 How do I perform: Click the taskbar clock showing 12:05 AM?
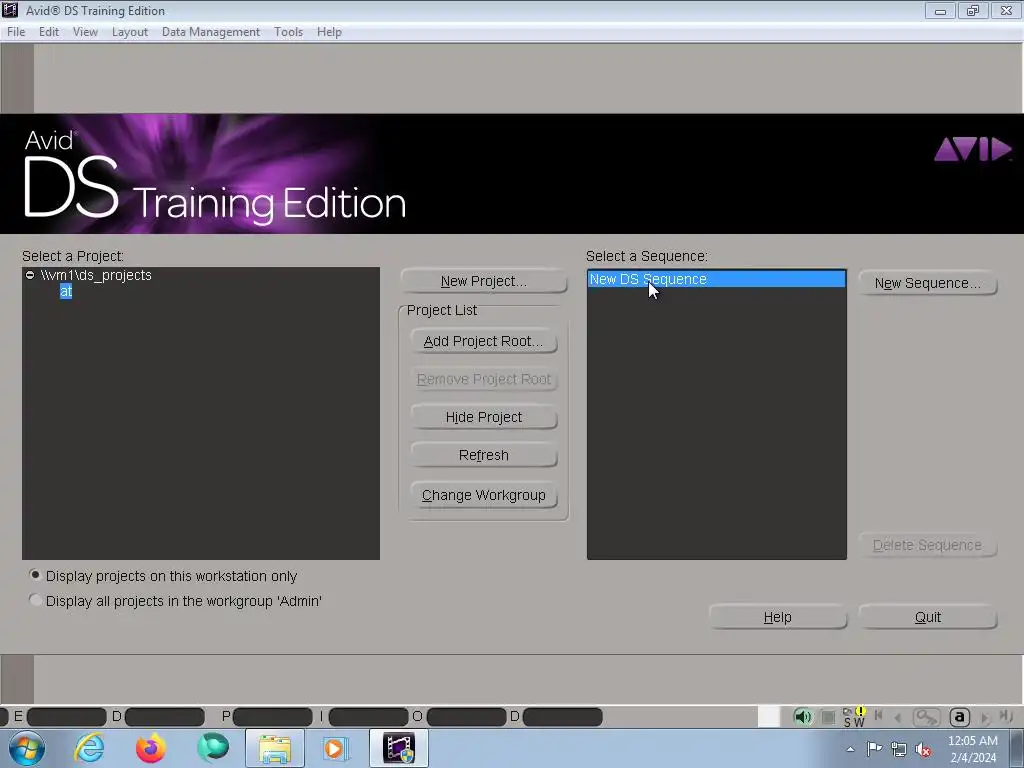tap(972, 749)
